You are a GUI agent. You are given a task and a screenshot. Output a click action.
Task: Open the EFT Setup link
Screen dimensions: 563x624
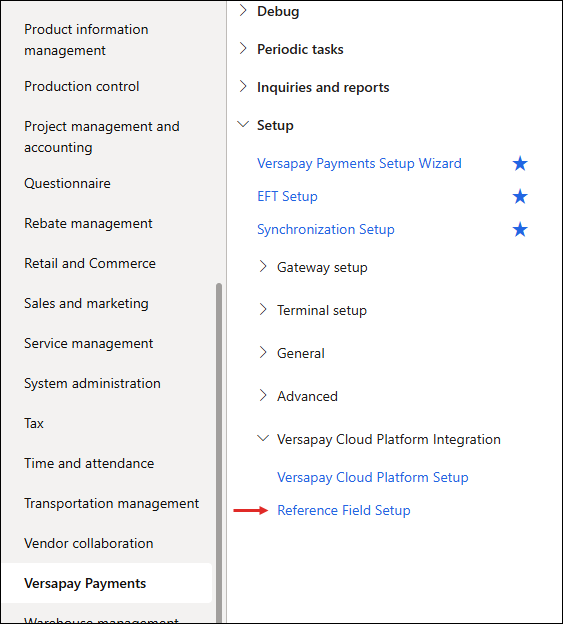287,197
